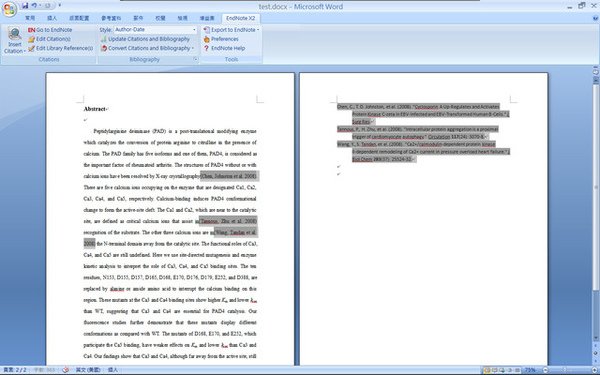Click the Chen, Johnston et al. 2008 citation
Viewport: 600px width, 375px height.
click(x=229, y=176)
